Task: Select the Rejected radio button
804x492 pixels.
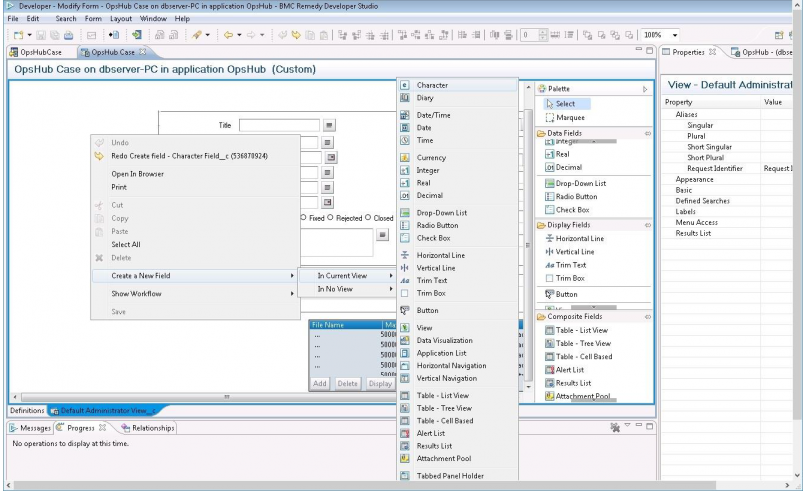Action: 331,218
